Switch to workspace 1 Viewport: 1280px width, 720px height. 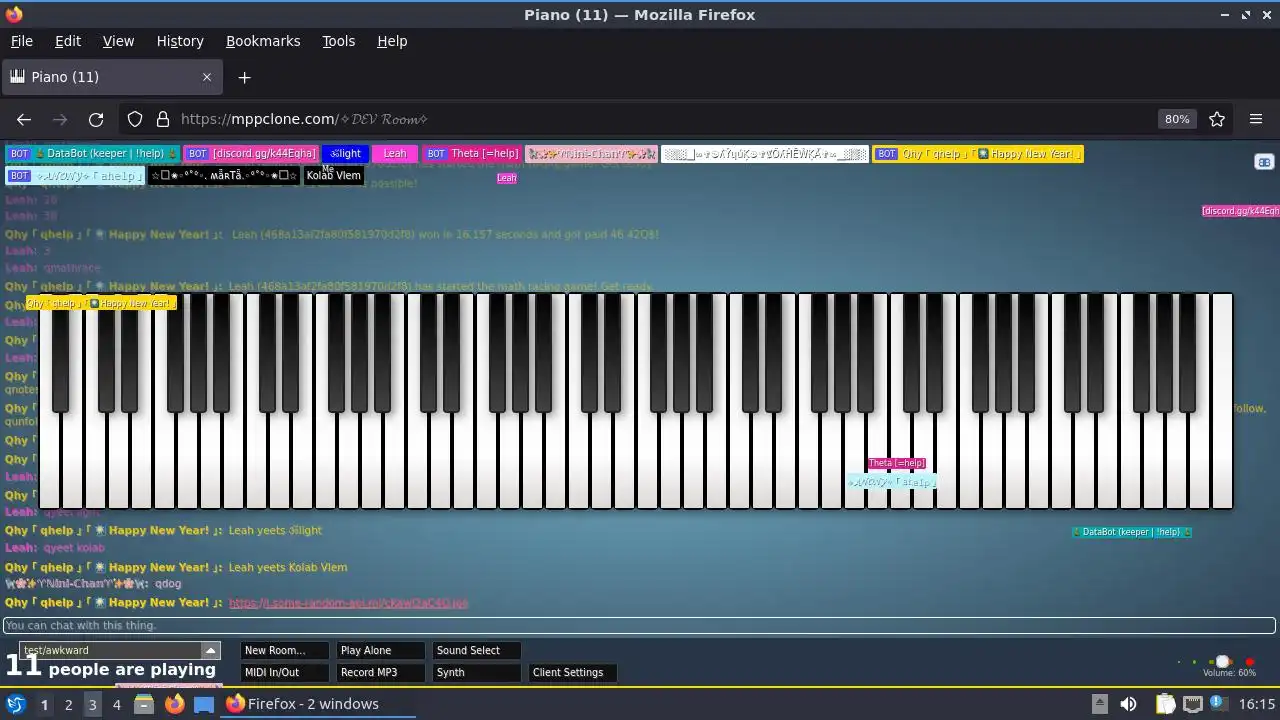(x=44, y=704)
